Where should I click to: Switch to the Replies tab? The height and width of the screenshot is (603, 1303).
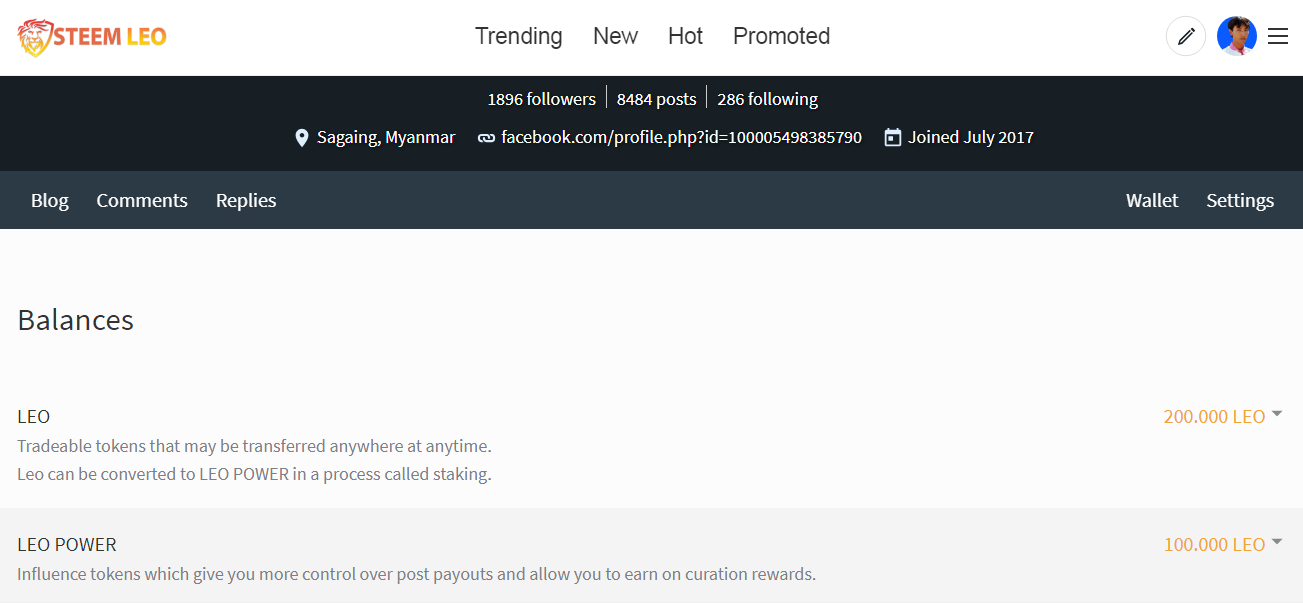246,200
